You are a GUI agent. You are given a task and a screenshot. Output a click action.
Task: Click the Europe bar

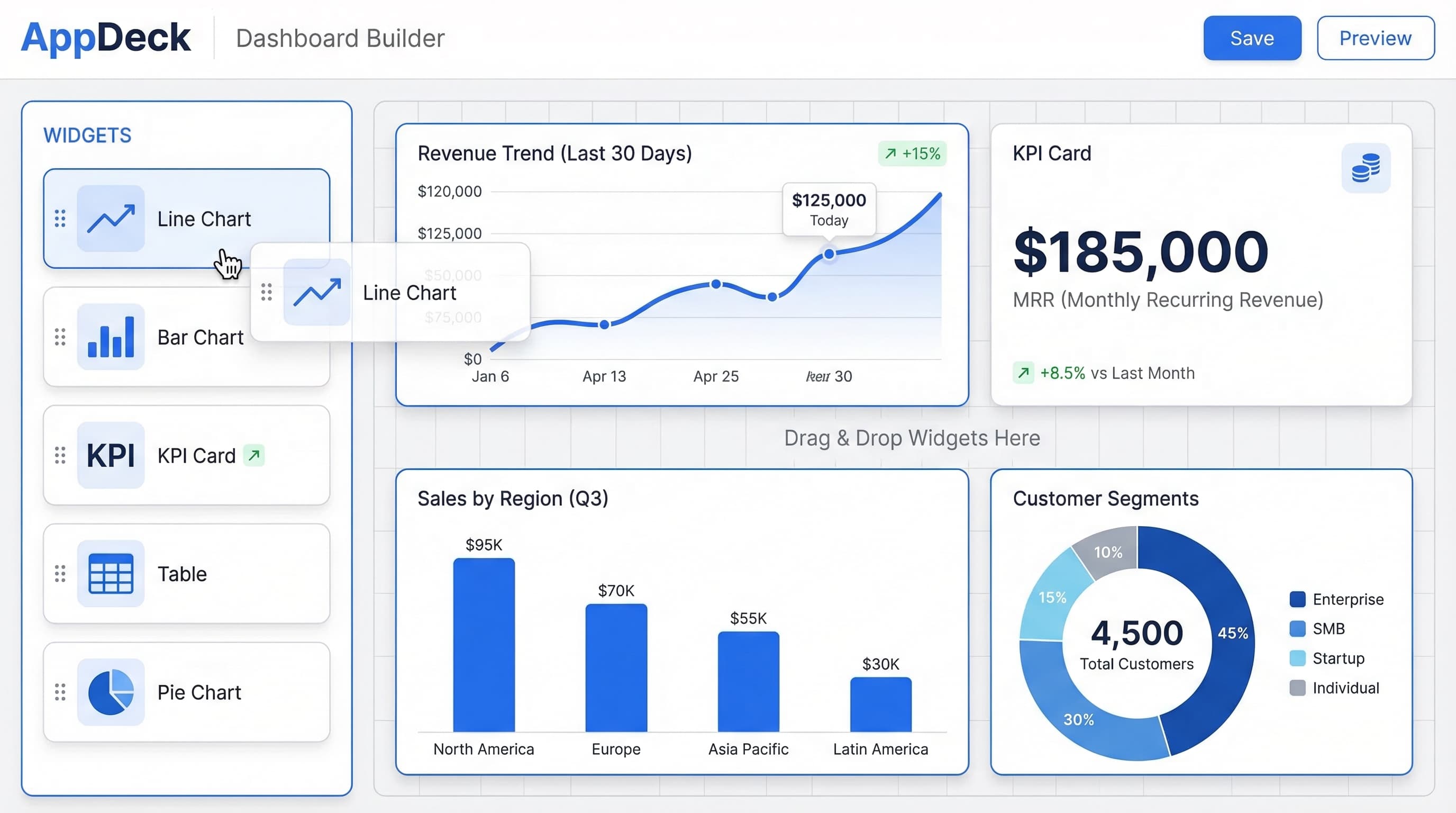pyautogui.click(x=616, y=667)
